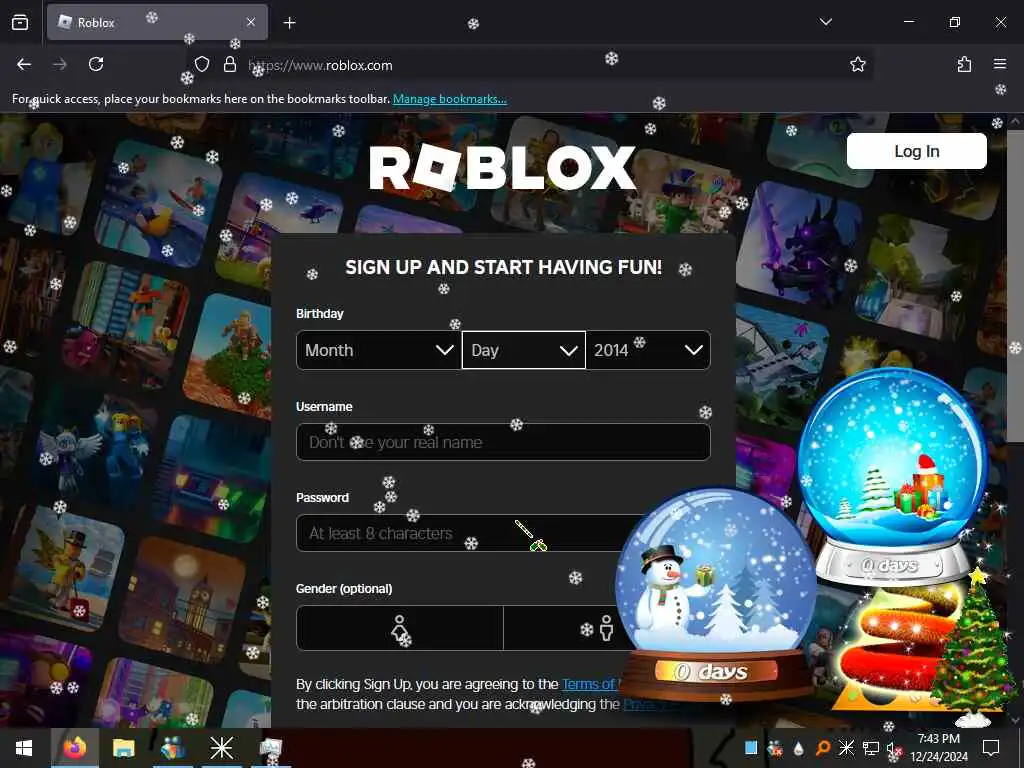This screenshot has height=768, width=1024.
Task: Reload the page with the refresh icon
Action: click(96, 64)
